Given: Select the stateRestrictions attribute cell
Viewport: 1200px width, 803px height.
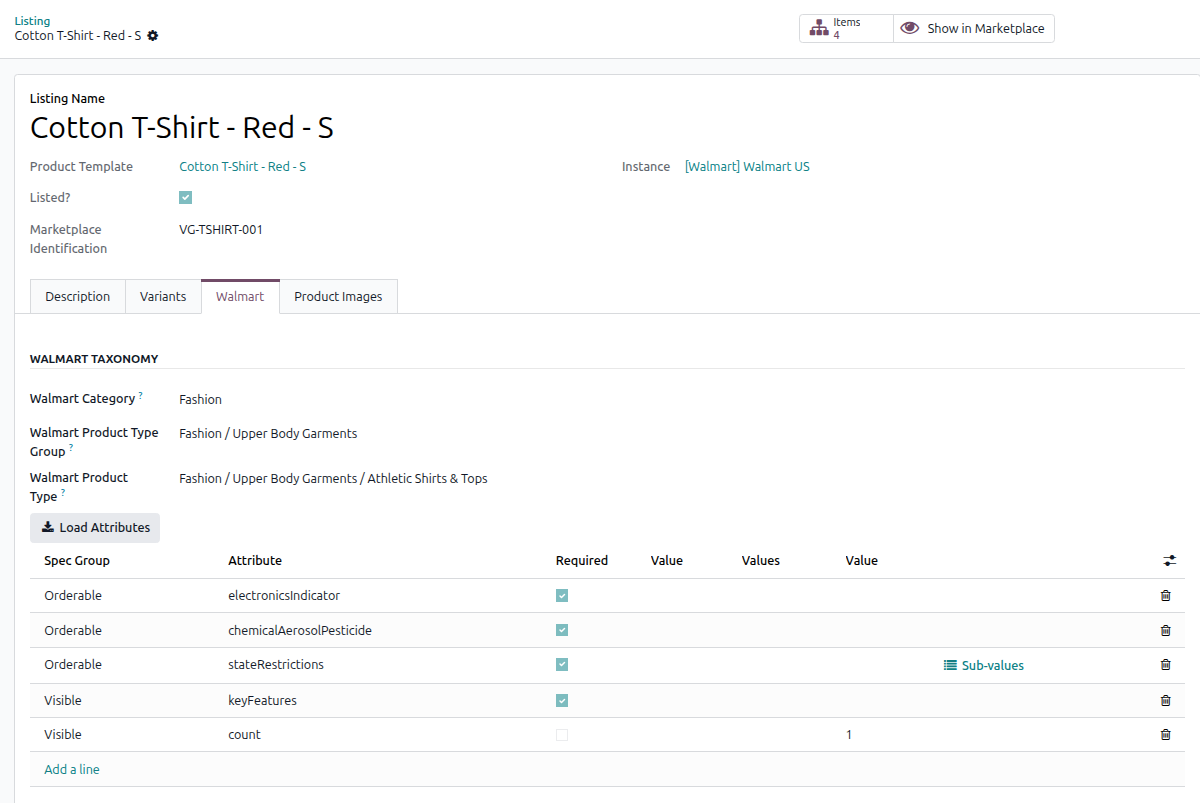Looking at the screenshot, I should pos(276,665).
